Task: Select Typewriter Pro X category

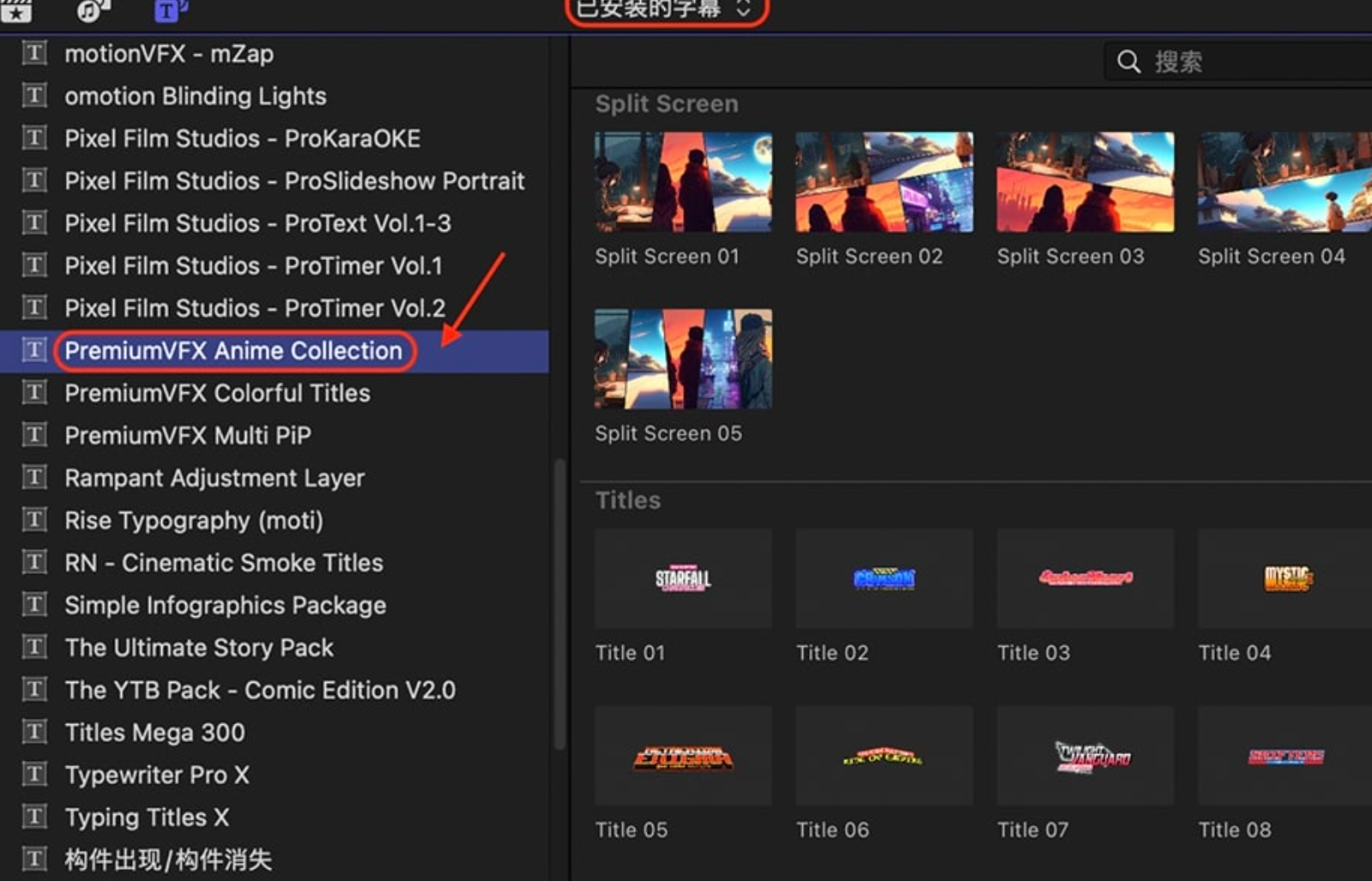Action: (157, 775)
